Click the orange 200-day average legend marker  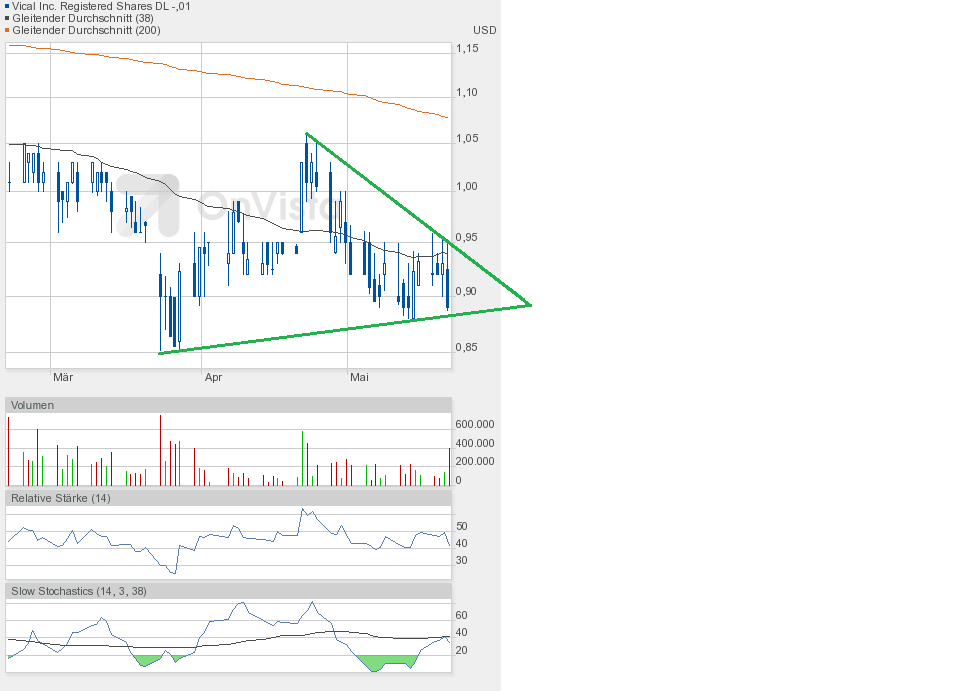(7, 30)
